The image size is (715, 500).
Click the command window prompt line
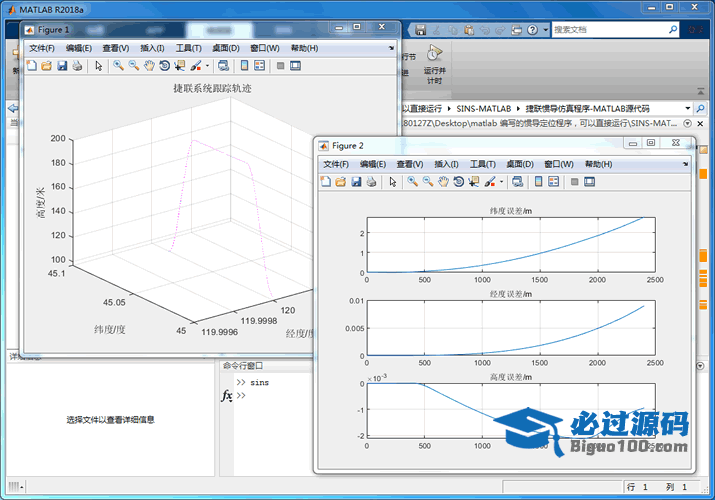[x=273, y=395]
